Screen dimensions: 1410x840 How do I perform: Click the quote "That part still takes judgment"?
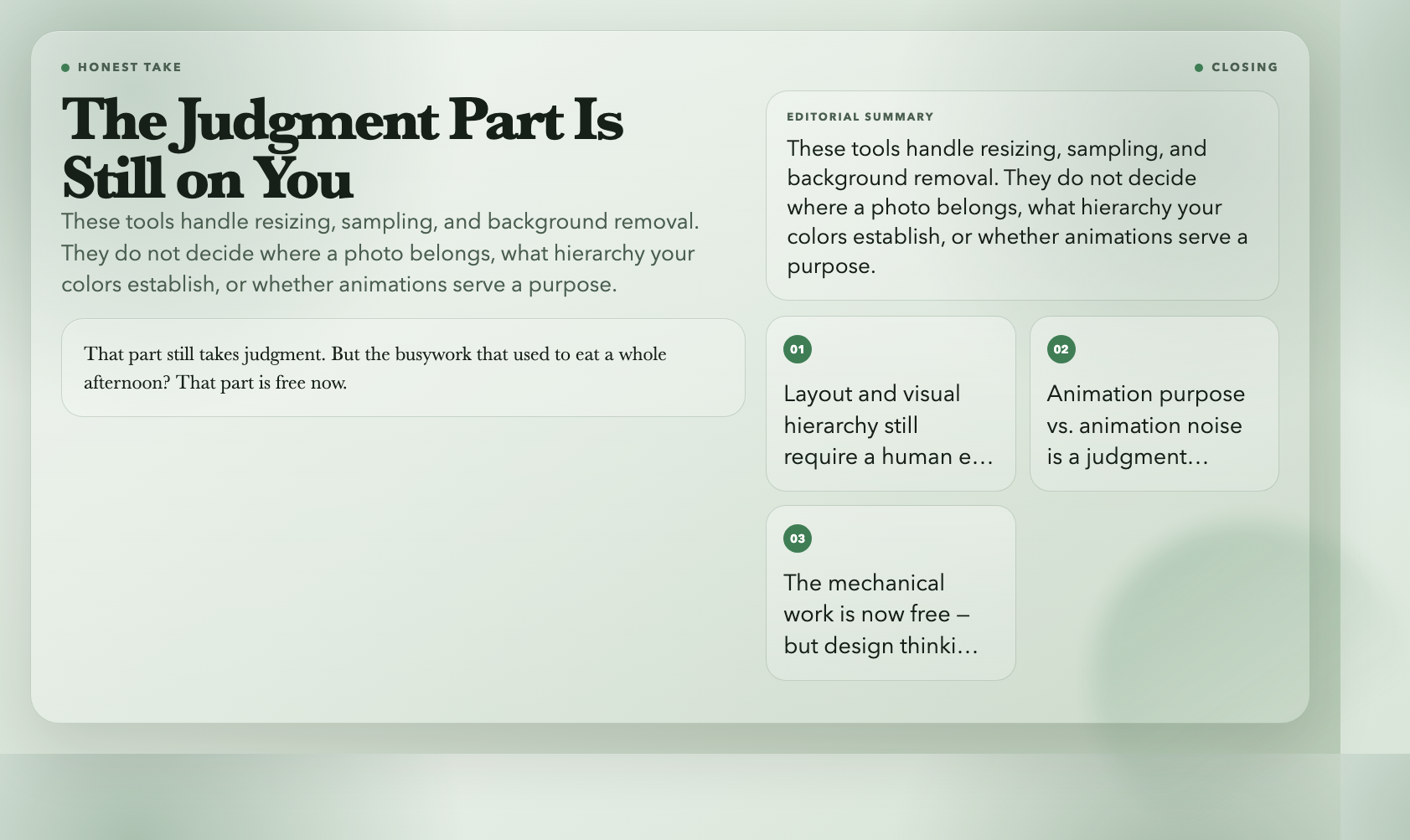pyautogui.click(x=375, y=368)
